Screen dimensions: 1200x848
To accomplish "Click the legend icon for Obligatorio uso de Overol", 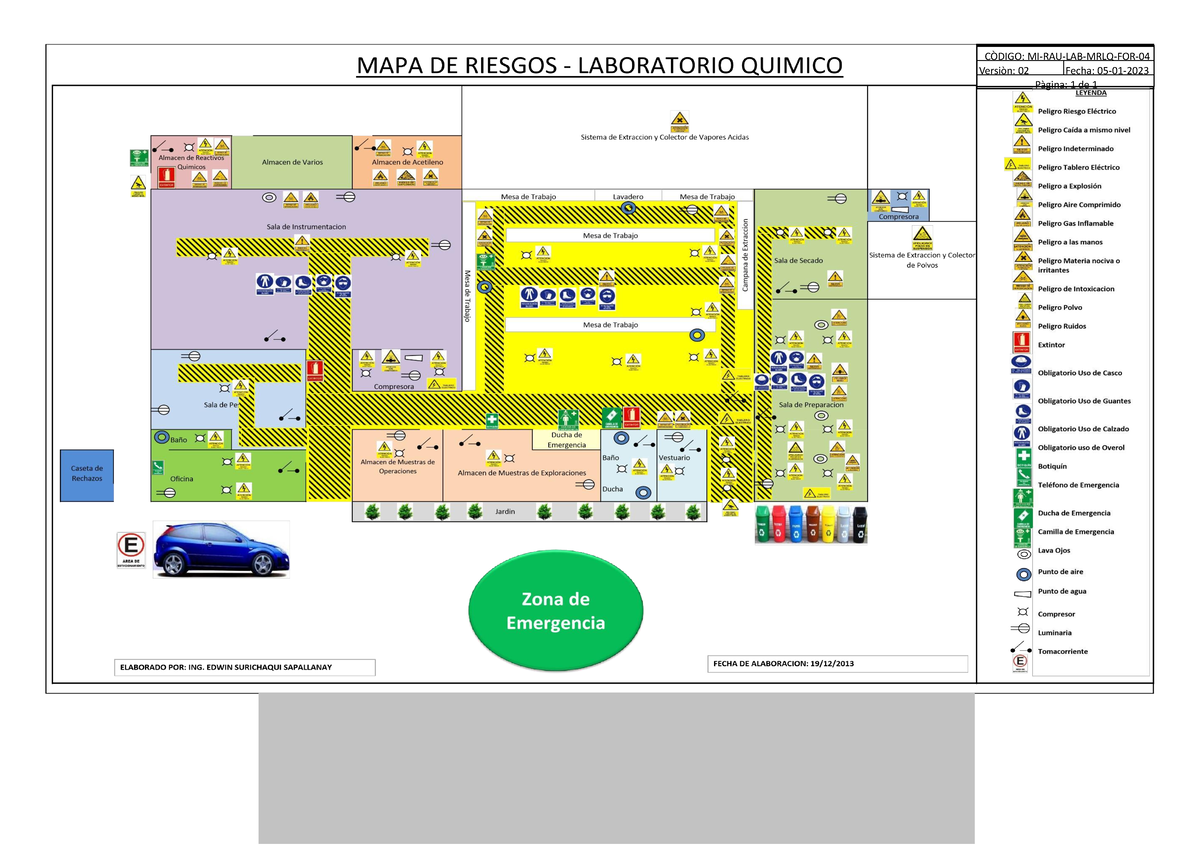I will [1022, 434].
